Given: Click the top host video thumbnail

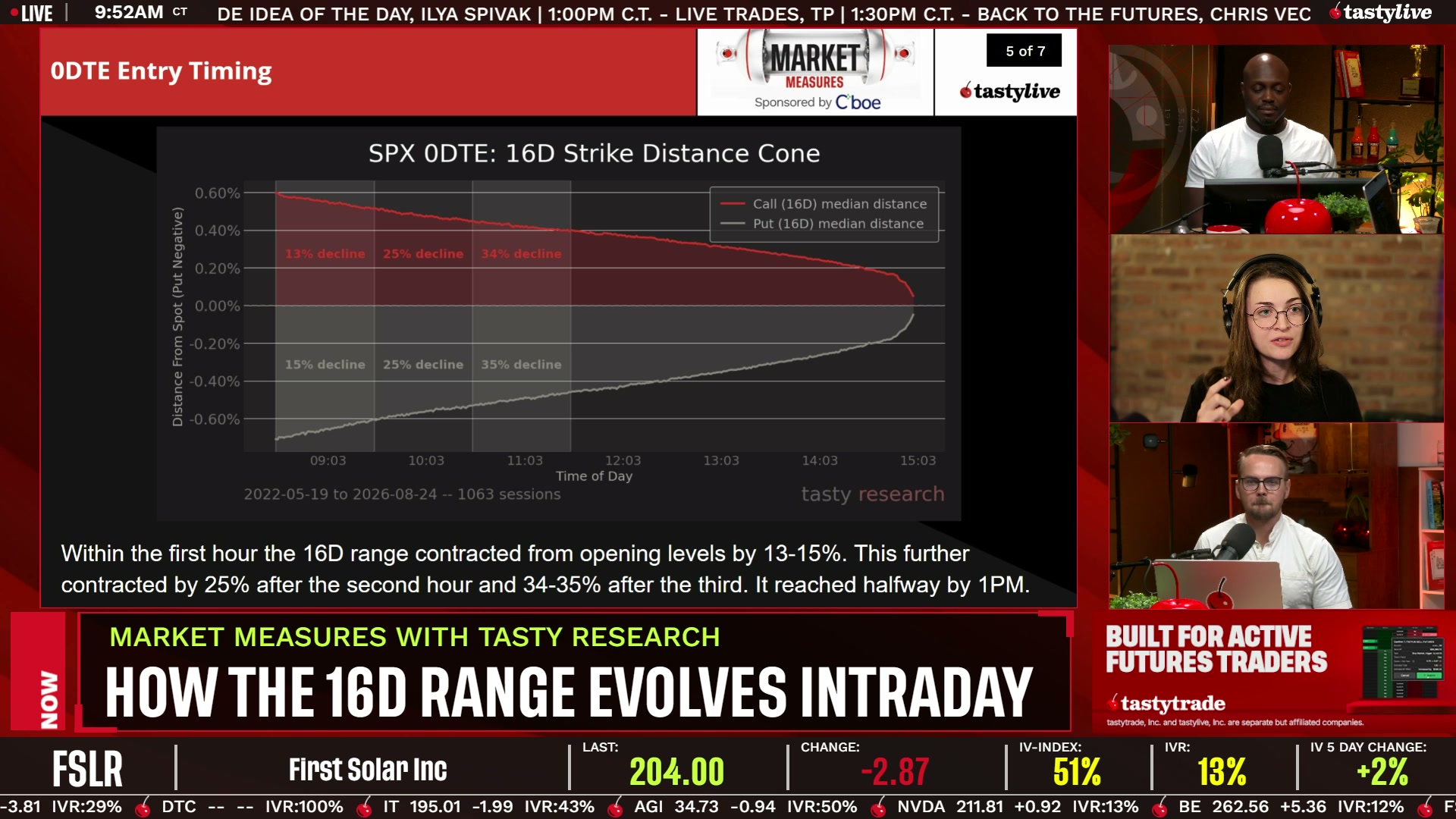Looking at the screenshot, I should (x=1276, y=139).
